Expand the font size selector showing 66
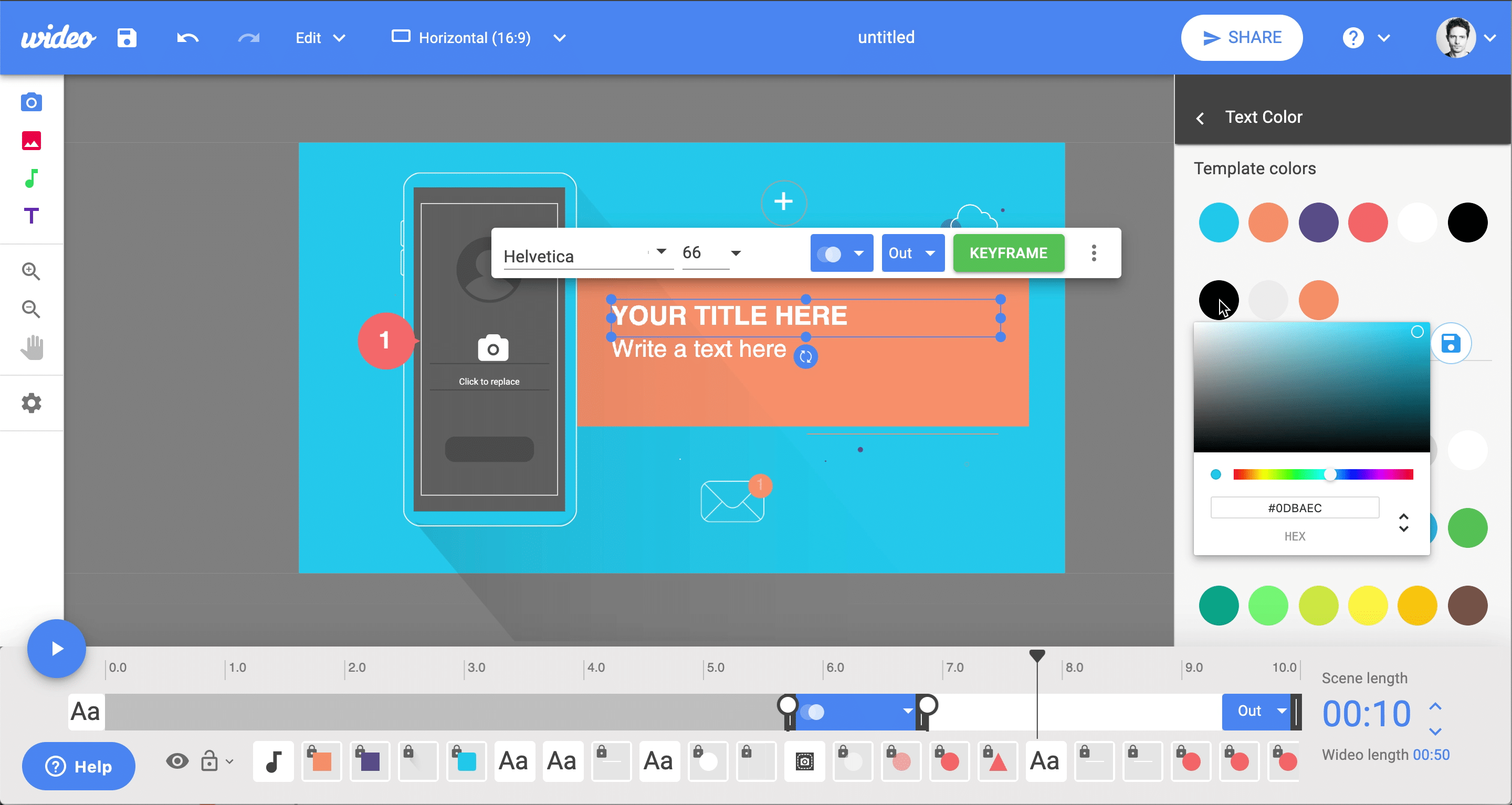Screen dimensions: 1512x805 pyautogui.click(x=736, y=253)
